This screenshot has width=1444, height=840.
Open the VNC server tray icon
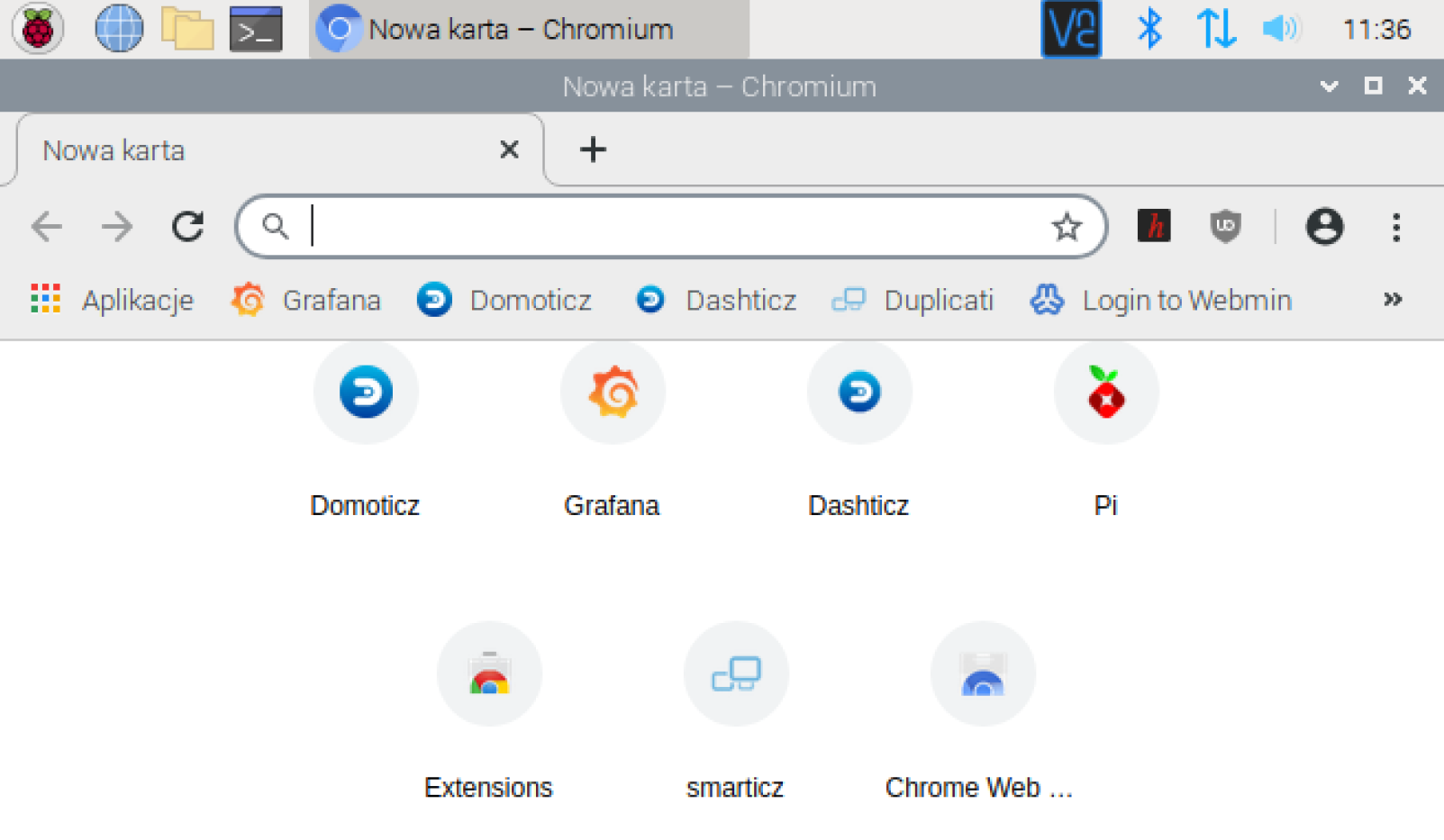click(1071, 29)
